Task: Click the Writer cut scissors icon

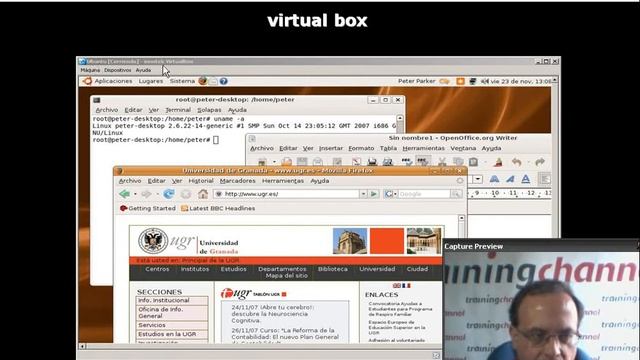Action: click(x=442, y=162)
